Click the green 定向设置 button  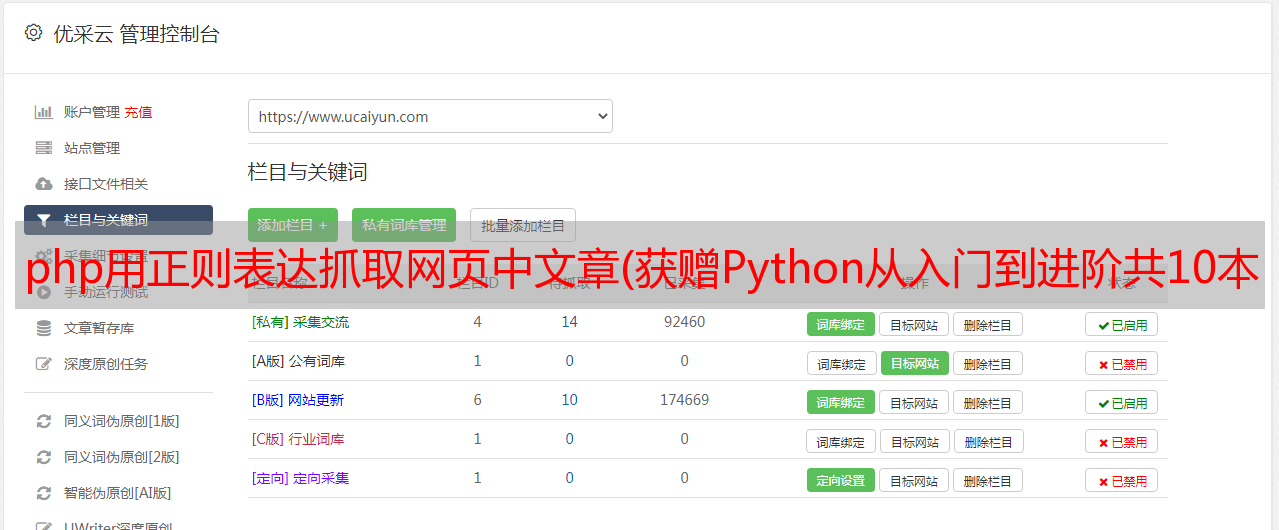point(841,480)
